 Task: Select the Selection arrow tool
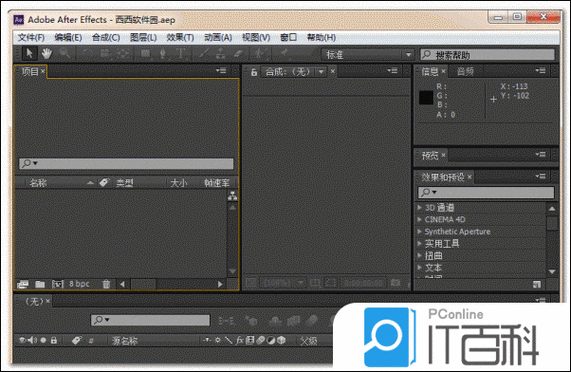pos(29,54)
